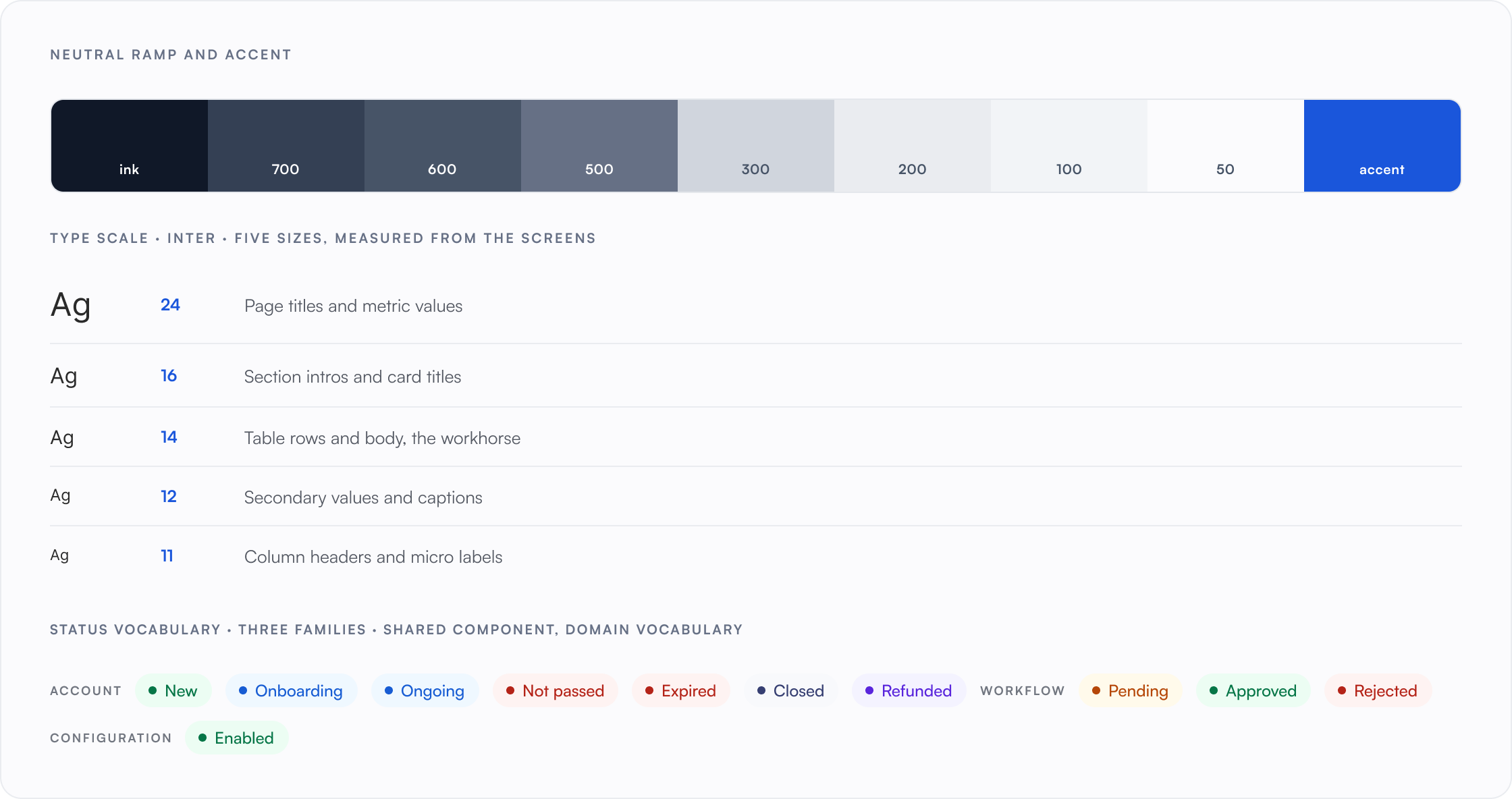Click the 24 type size value
The height and width of the screenshot is (799, 1512).
click(x=170, y=305)
